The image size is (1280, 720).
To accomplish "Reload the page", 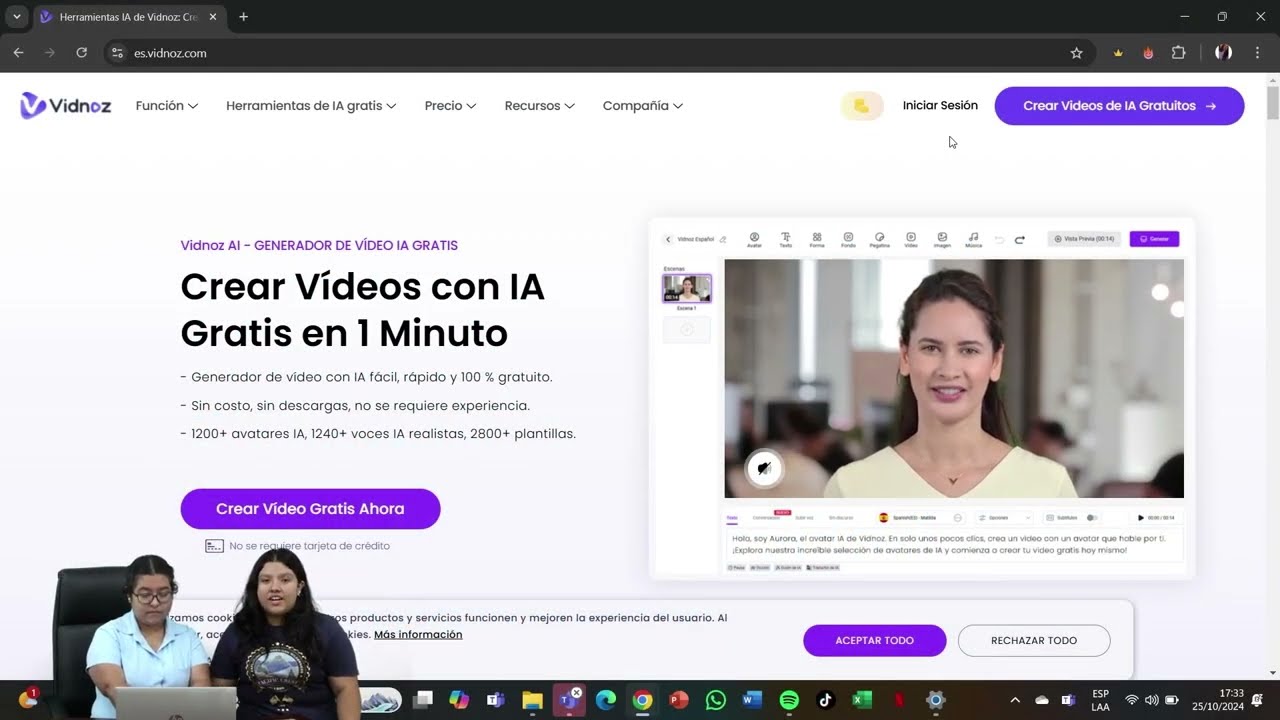I will pos(82,53).
